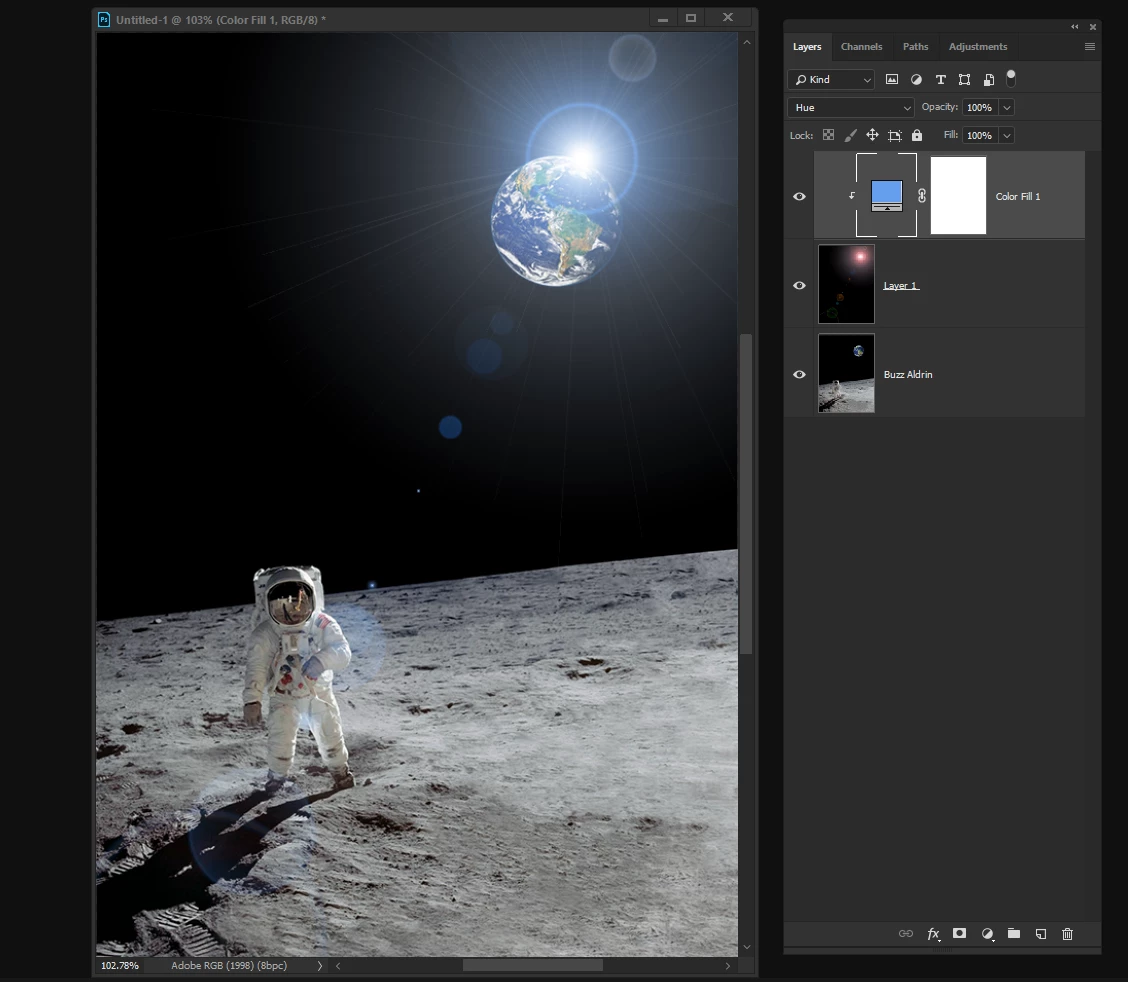Click scroll down arrow of document window
1128x982 pixels.
tap(747, 947)
